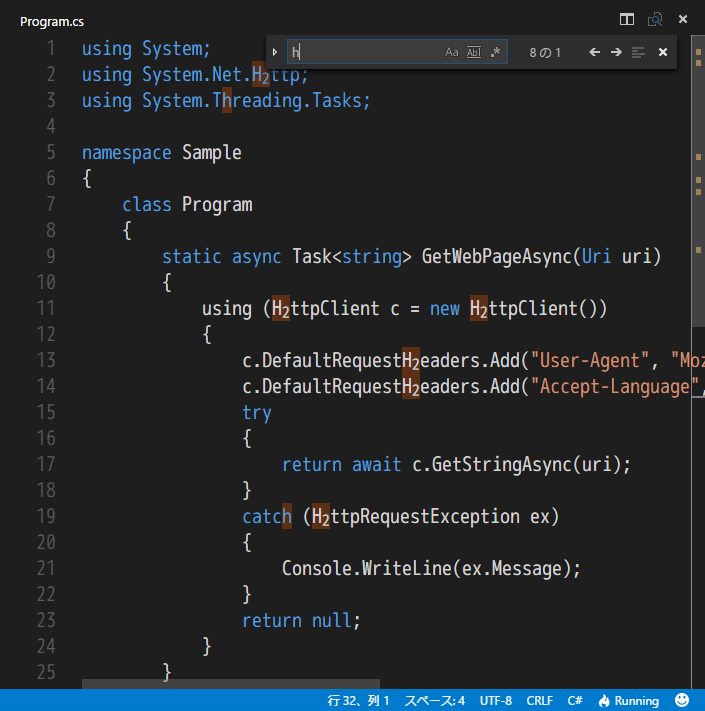The image size is (705, 711).
Task: Click the Split Editor icon
Action: point(627,19)
